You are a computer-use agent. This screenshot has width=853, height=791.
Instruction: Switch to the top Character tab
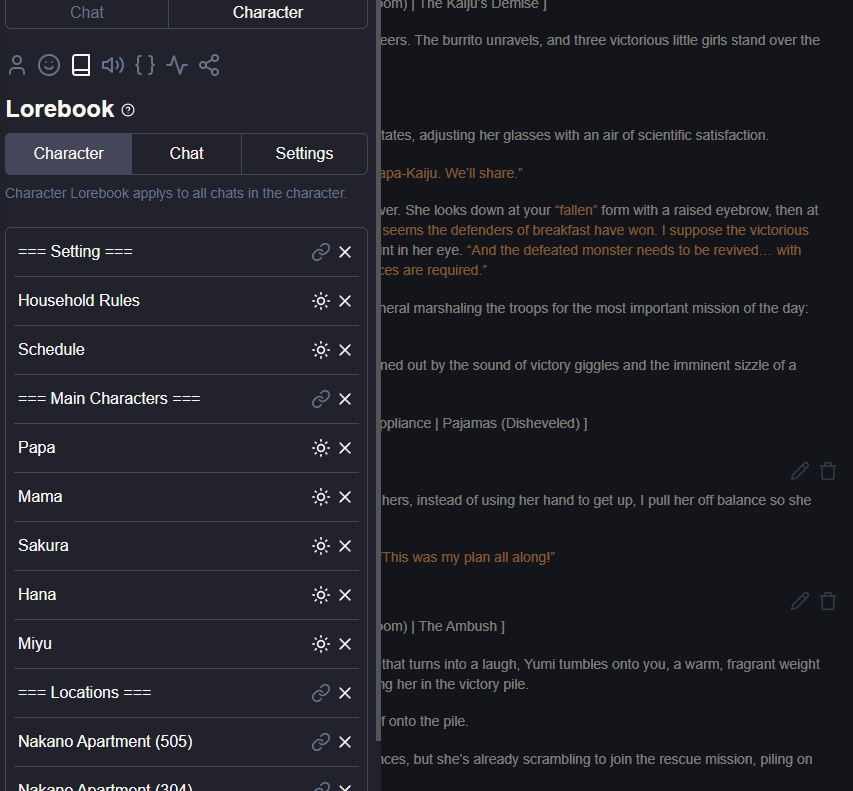[x=268, y=13]
